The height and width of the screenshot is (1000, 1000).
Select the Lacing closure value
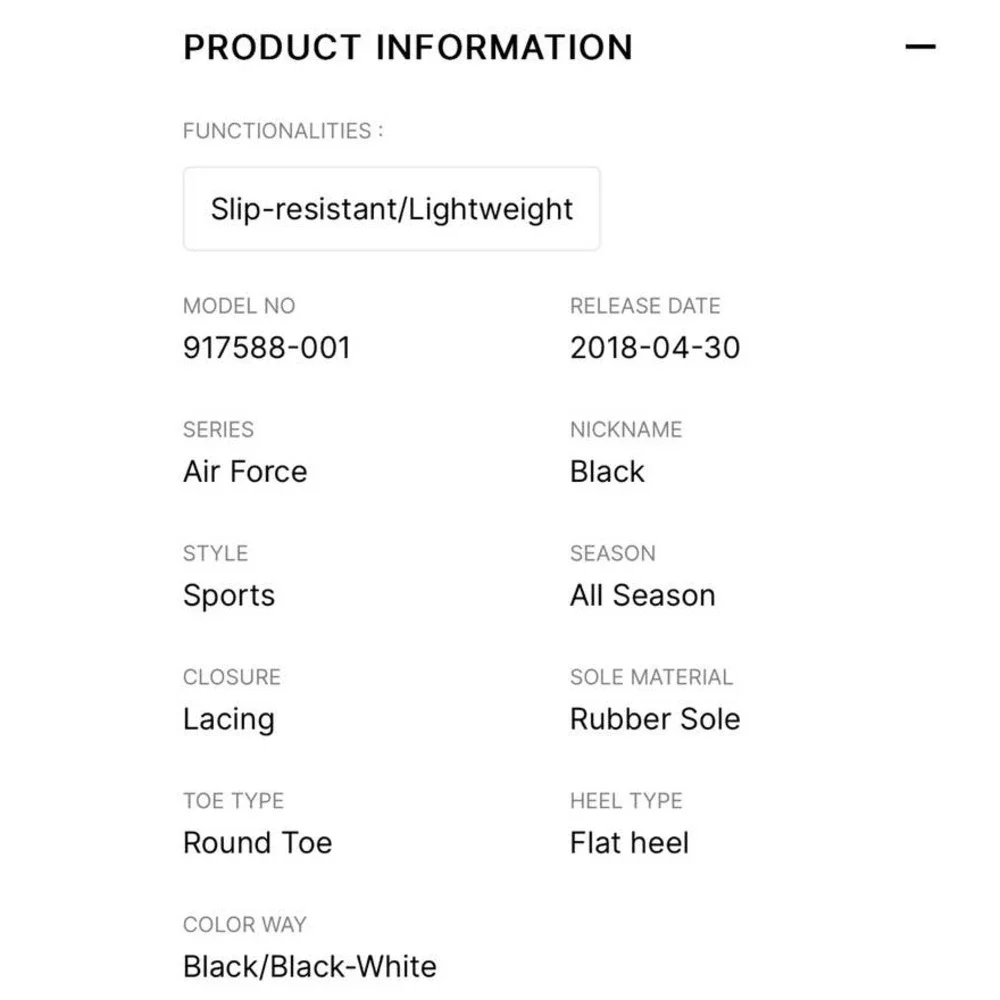tap(229, 720)
